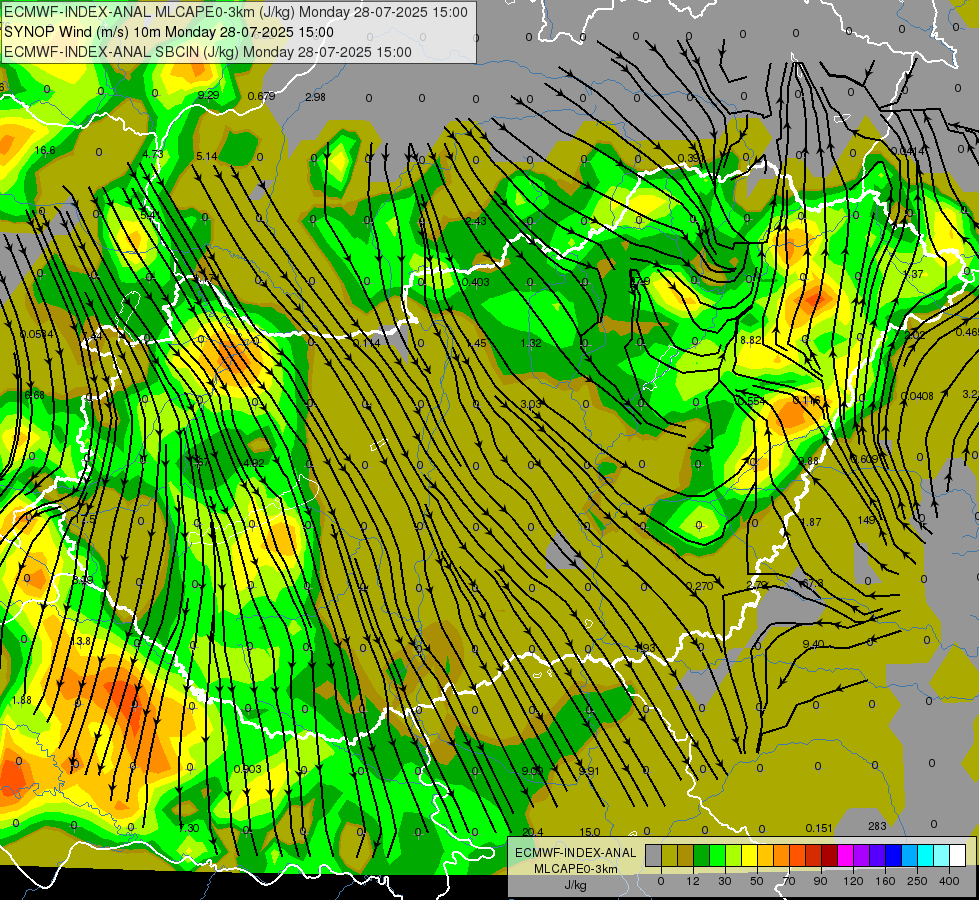Click the map value 15.0
The width and height of the screenshot is (979, 900).
coord(590,832)
